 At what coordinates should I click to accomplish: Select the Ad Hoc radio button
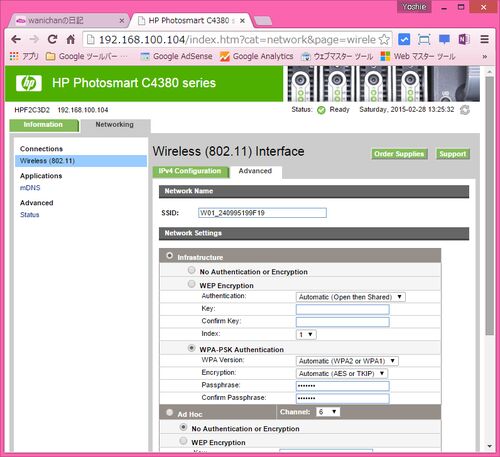[x=169, y=412]
